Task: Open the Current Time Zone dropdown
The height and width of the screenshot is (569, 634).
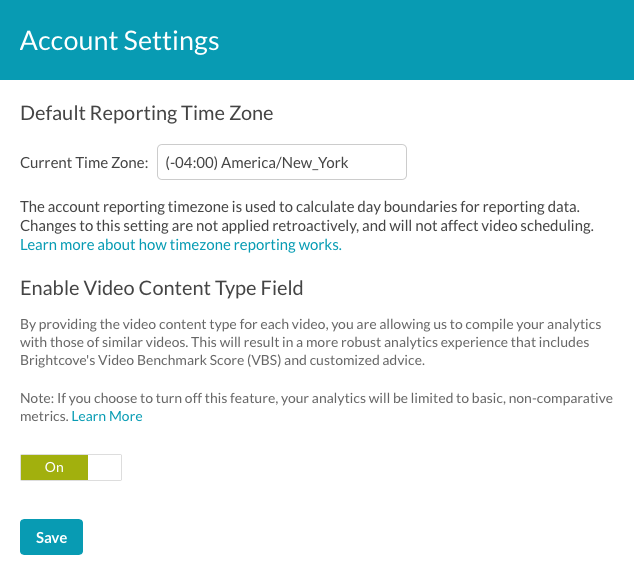Action: (282, 162)
